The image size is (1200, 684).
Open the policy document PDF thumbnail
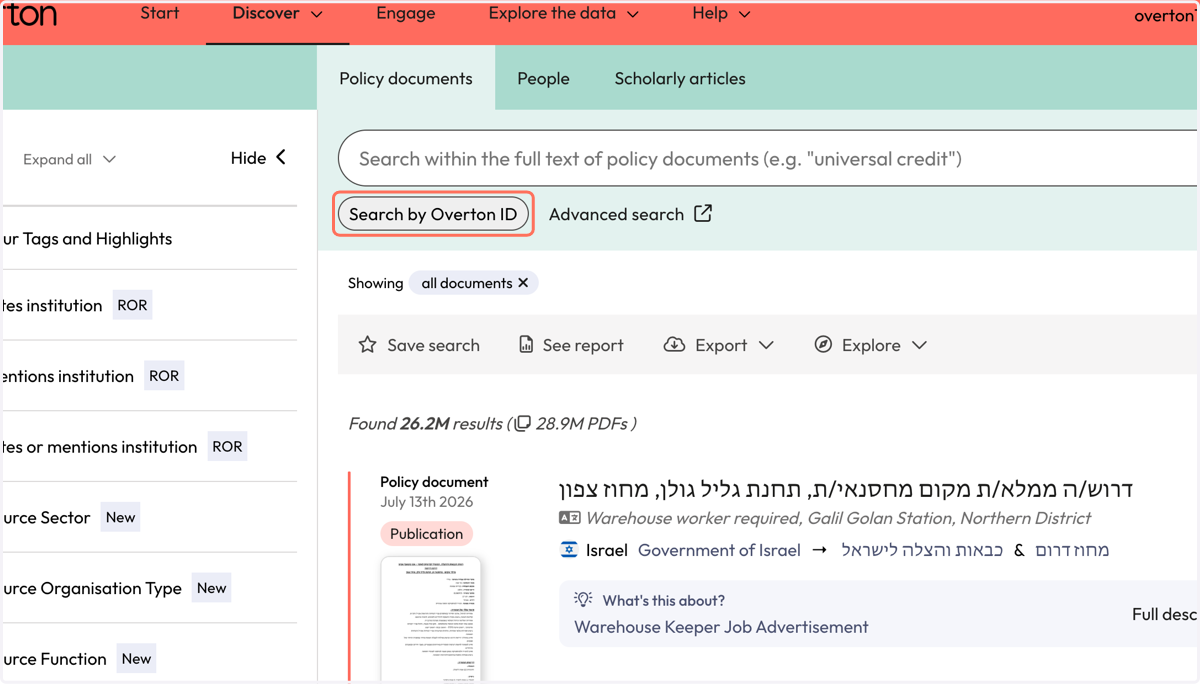pos(431,620)
